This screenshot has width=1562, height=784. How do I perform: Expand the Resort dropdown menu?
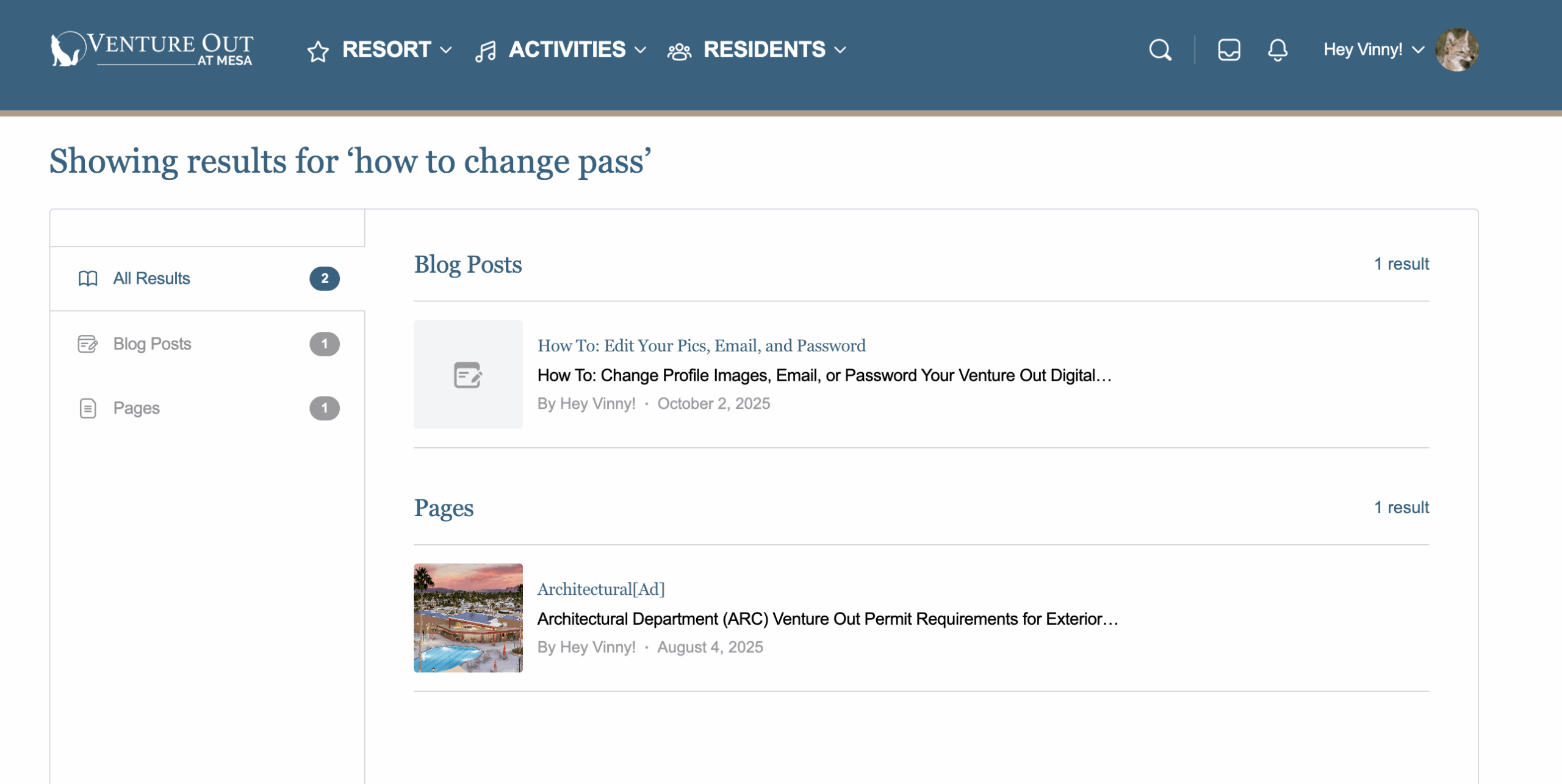(447, 50)
